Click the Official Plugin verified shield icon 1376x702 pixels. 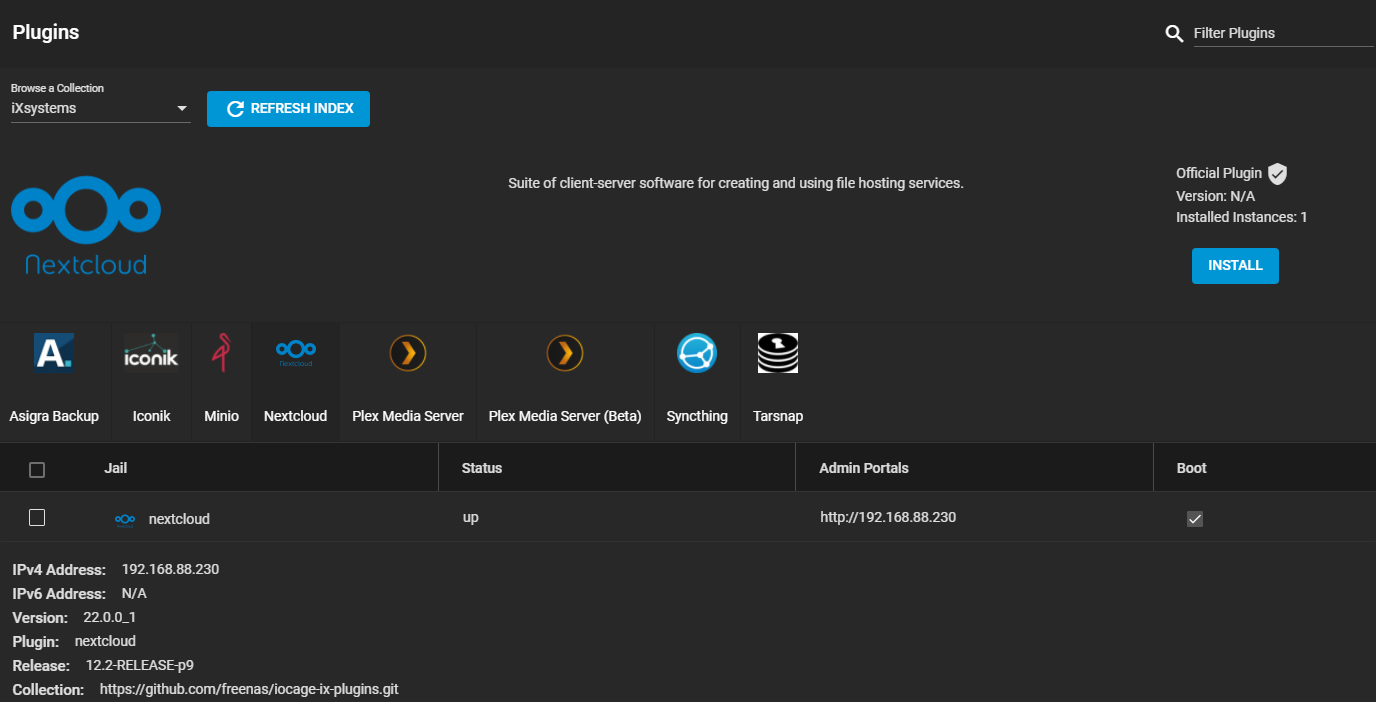(x=1277, y=174)
